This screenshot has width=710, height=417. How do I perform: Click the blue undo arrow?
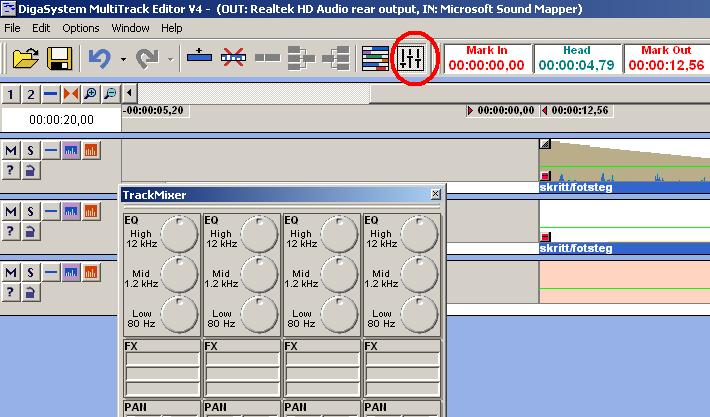(100, 58)
